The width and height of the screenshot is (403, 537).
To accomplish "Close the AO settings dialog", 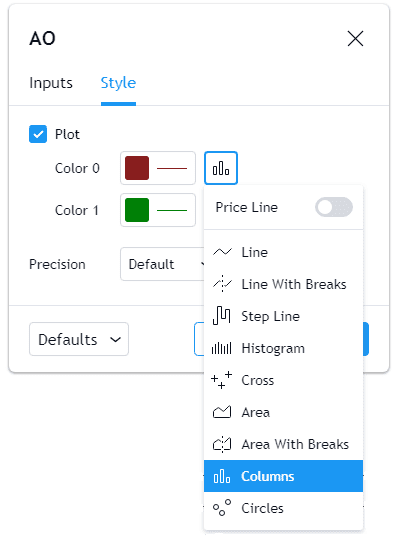I will click(x=355, y=38).
